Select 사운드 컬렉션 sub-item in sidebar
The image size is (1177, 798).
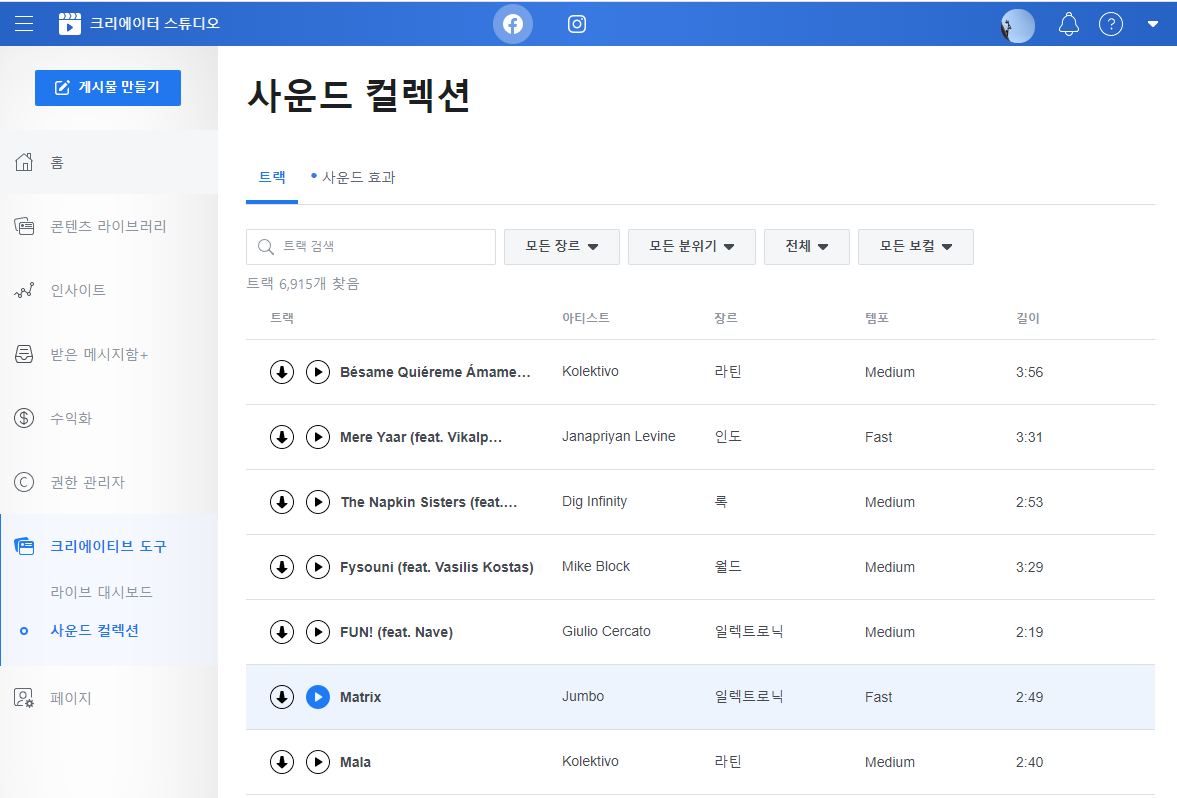(x=95, y=631)
